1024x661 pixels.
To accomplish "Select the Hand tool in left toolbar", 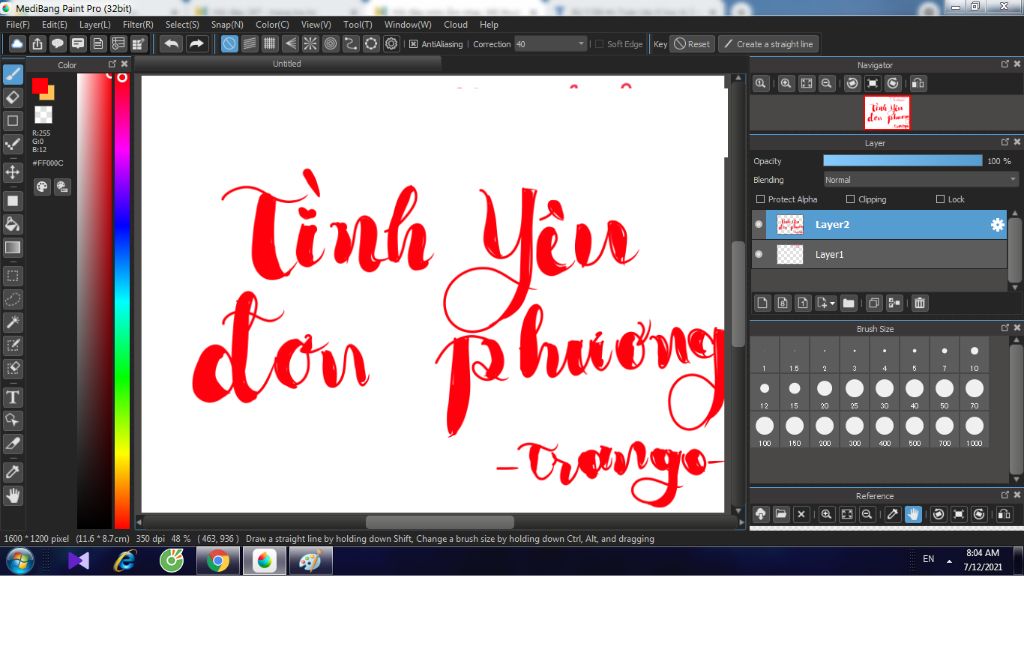I will tap(12, 496).
